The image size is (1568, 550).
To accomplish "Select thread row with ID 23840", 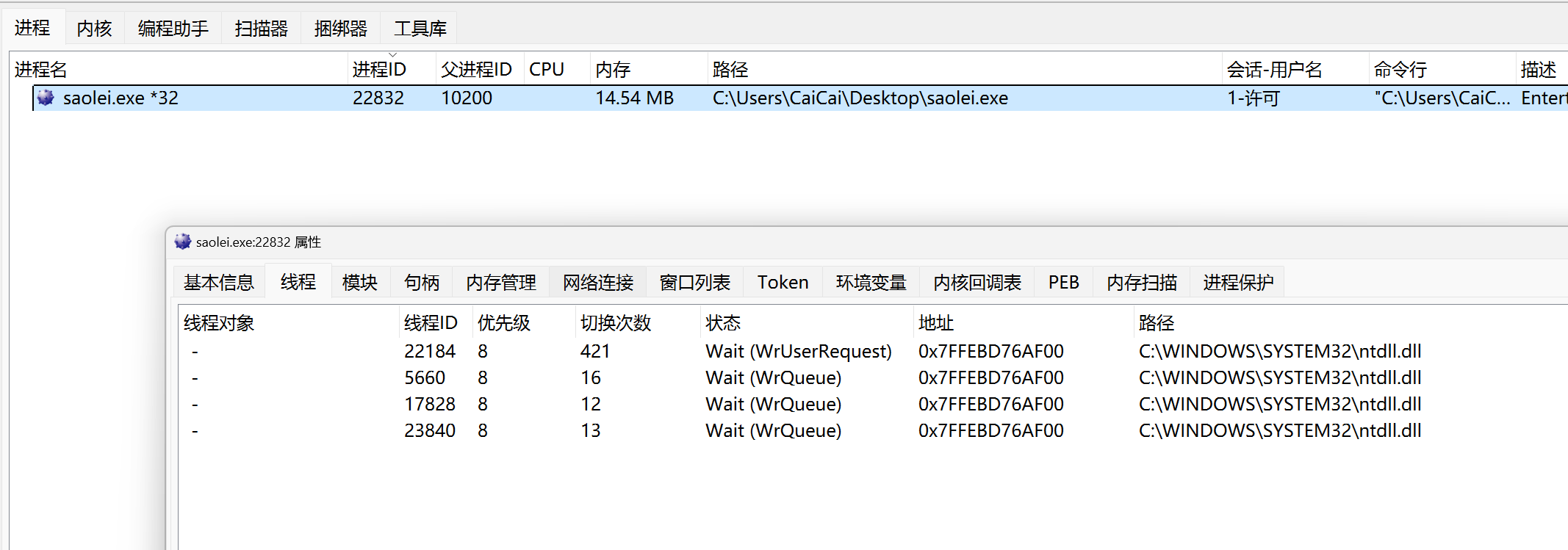I will click(874, 430).
